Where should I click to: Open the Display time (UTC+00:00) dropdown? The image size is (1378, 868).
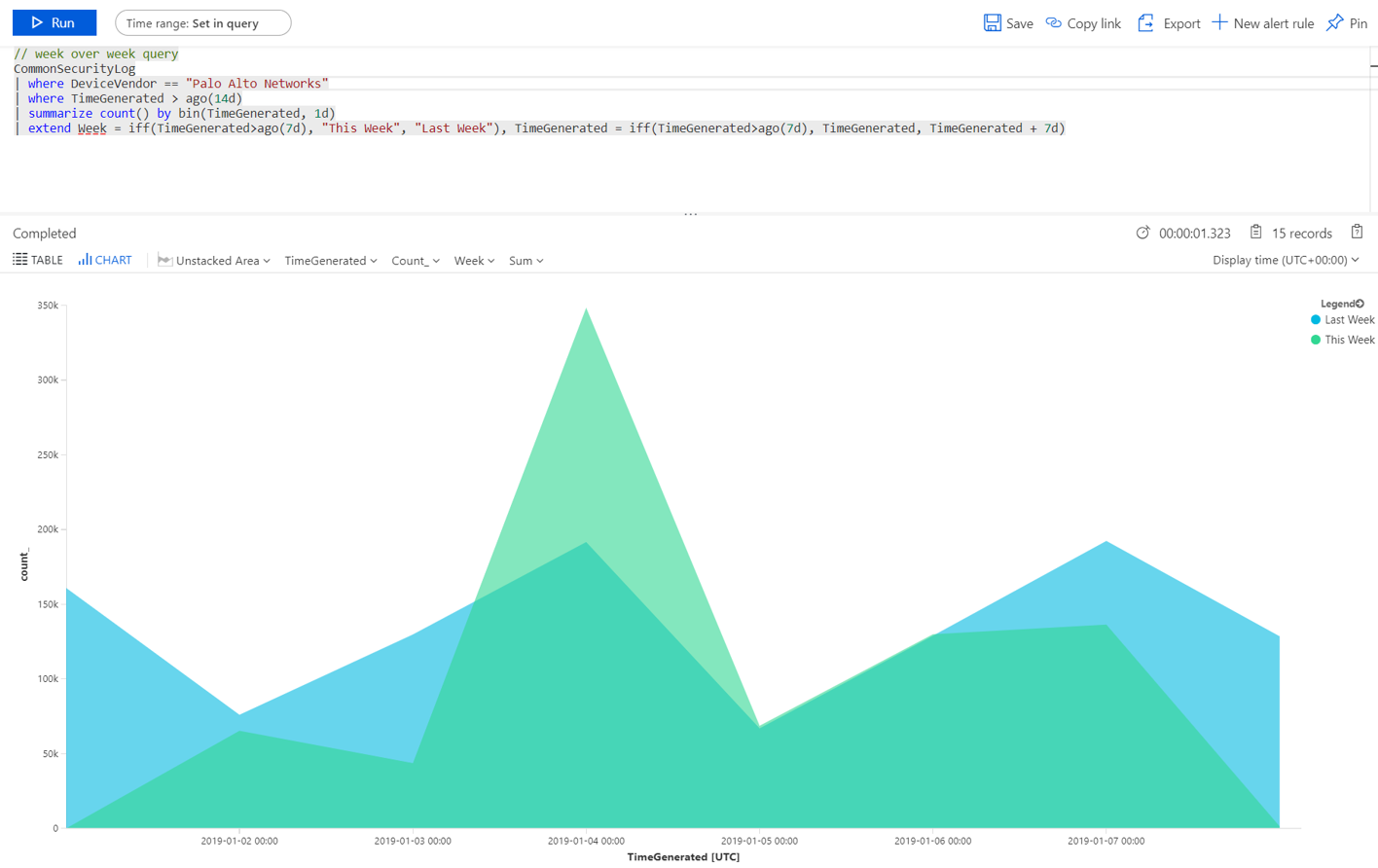[x=1287, y=260]
